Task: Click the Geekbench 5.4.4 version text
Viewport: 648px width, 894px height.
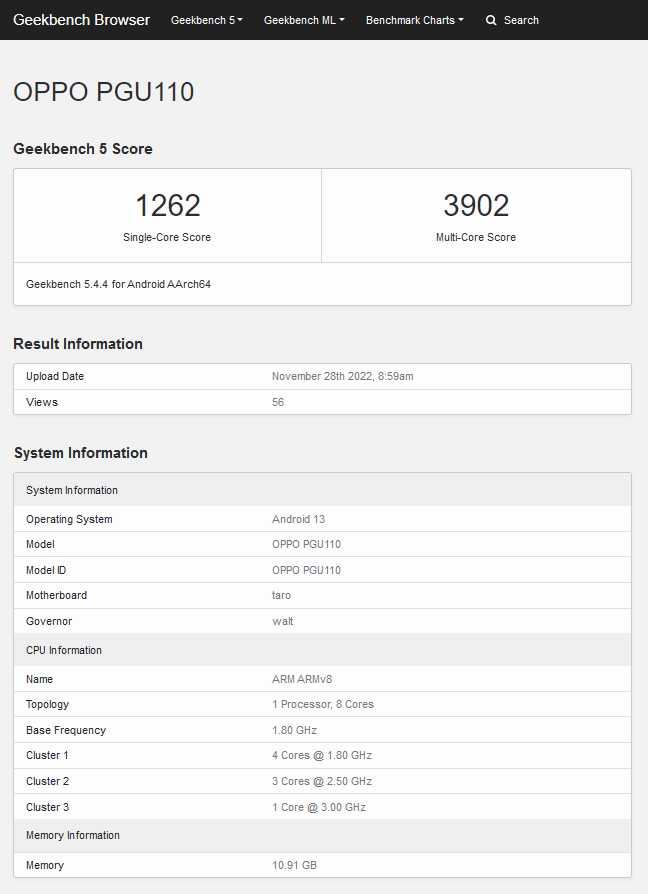Action: (x=118, y=284)
